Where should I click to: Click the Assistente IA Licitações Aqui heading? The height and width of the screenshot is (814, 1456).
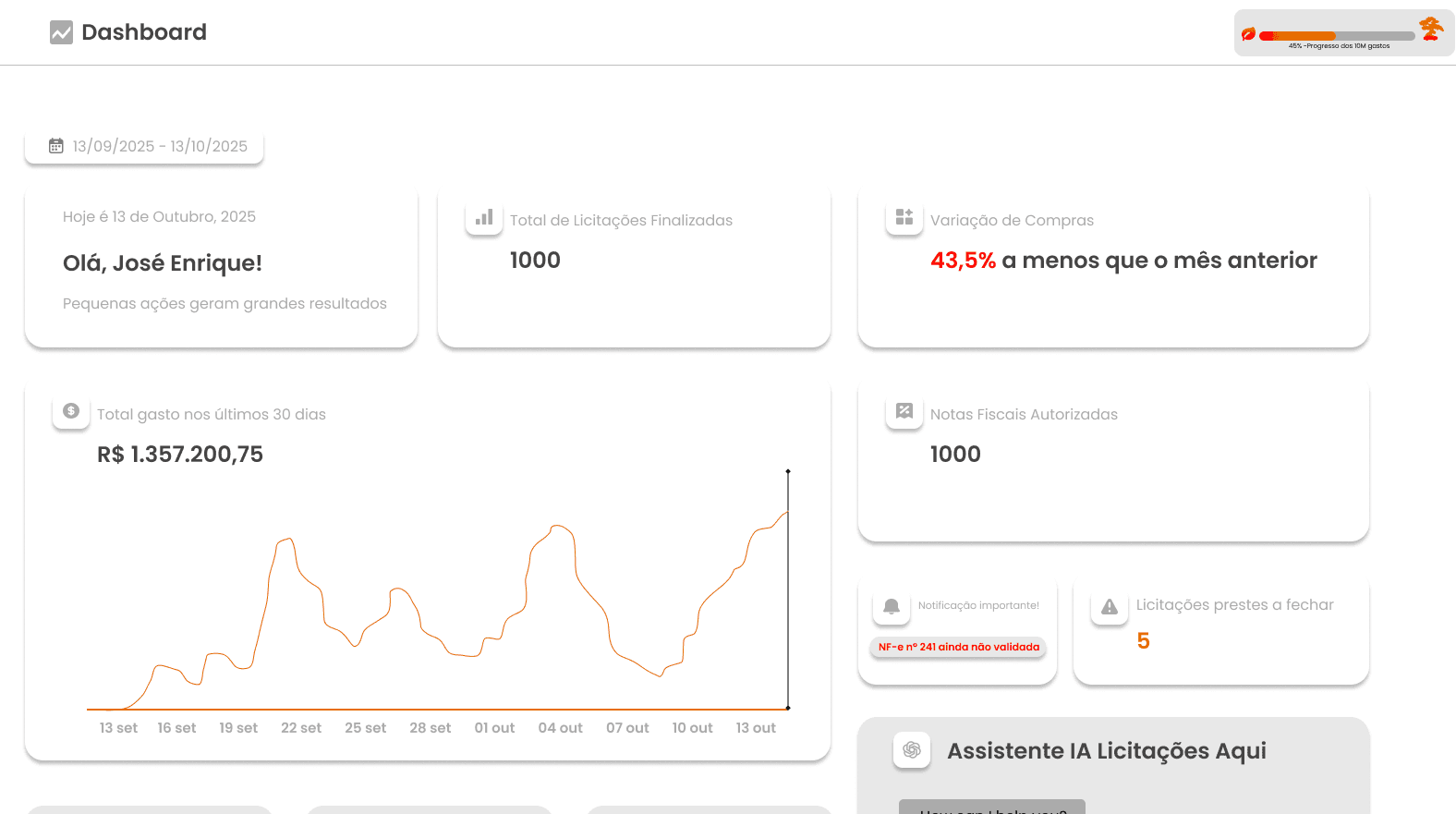[x=1107, y=751]
